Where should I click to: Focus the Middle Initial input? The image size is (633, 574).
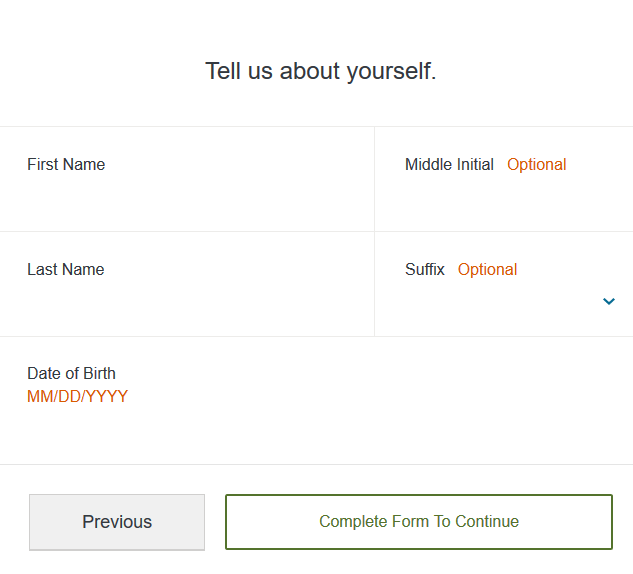coord(504,179)
